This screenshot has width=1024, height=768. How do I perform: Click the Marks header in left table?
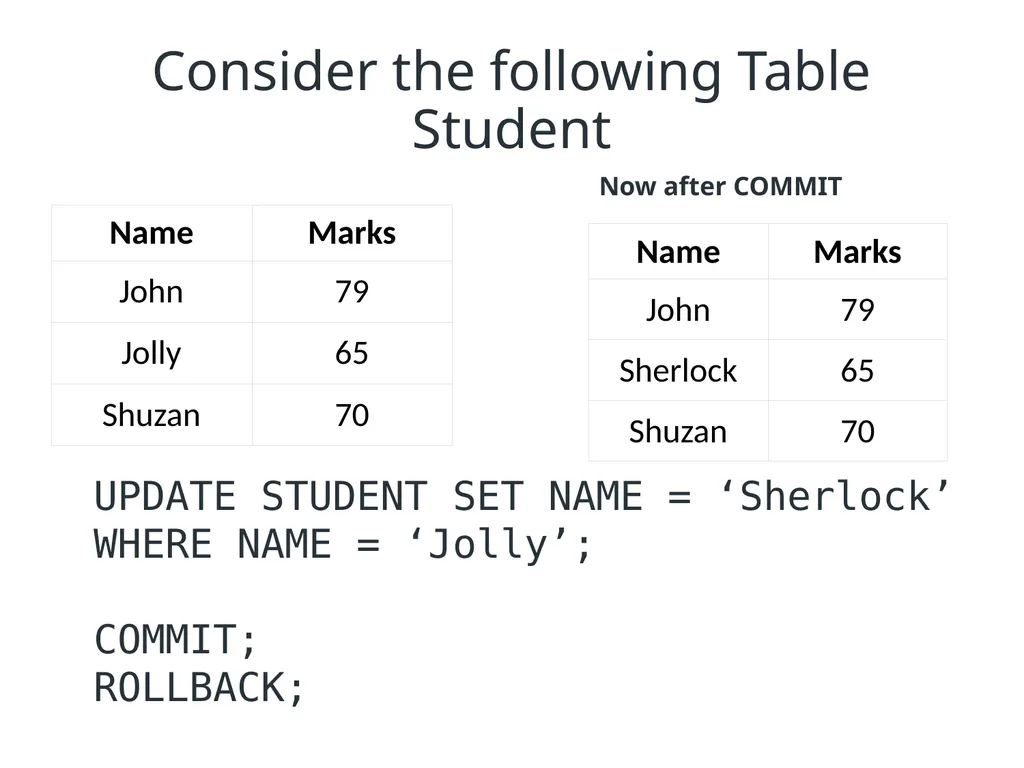click(352, 233)
